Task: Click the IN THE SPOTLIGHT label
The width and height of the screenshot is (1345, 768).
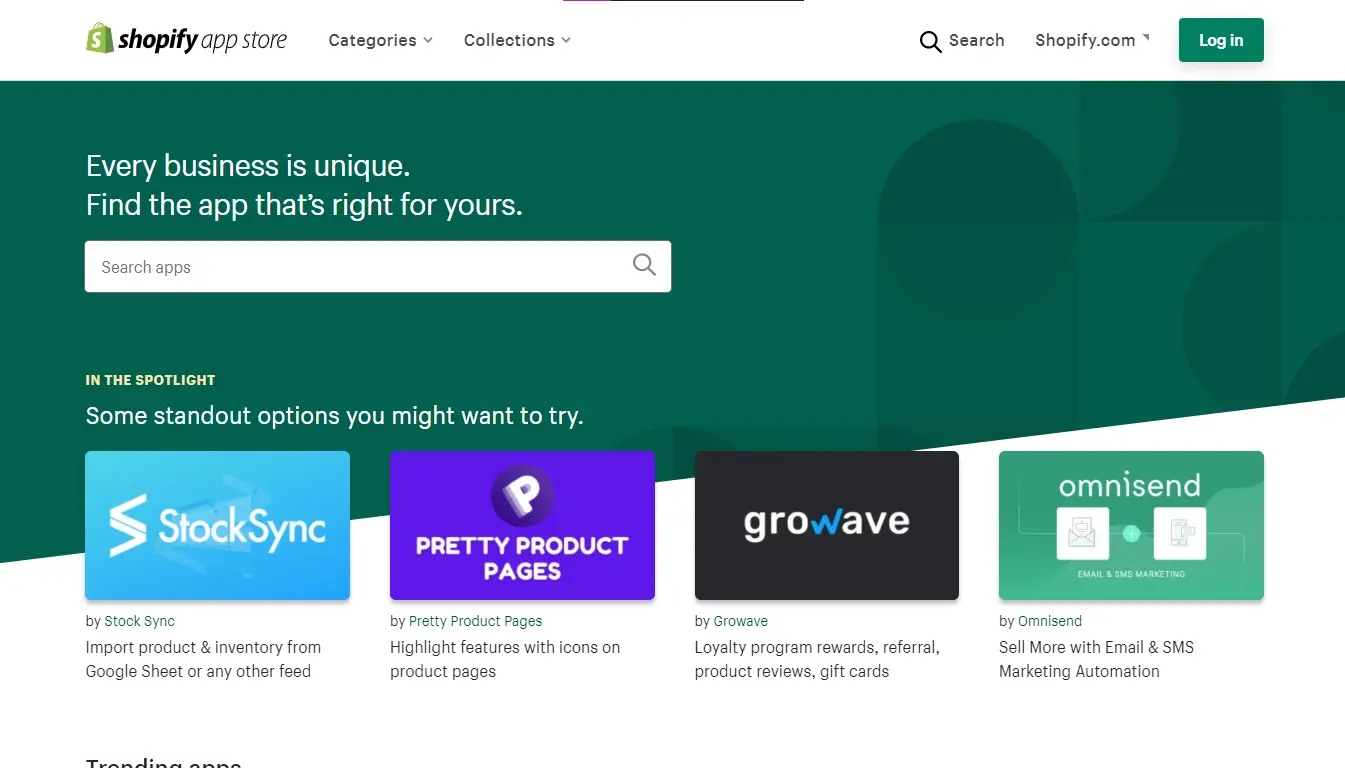Action: click(150, 380)
